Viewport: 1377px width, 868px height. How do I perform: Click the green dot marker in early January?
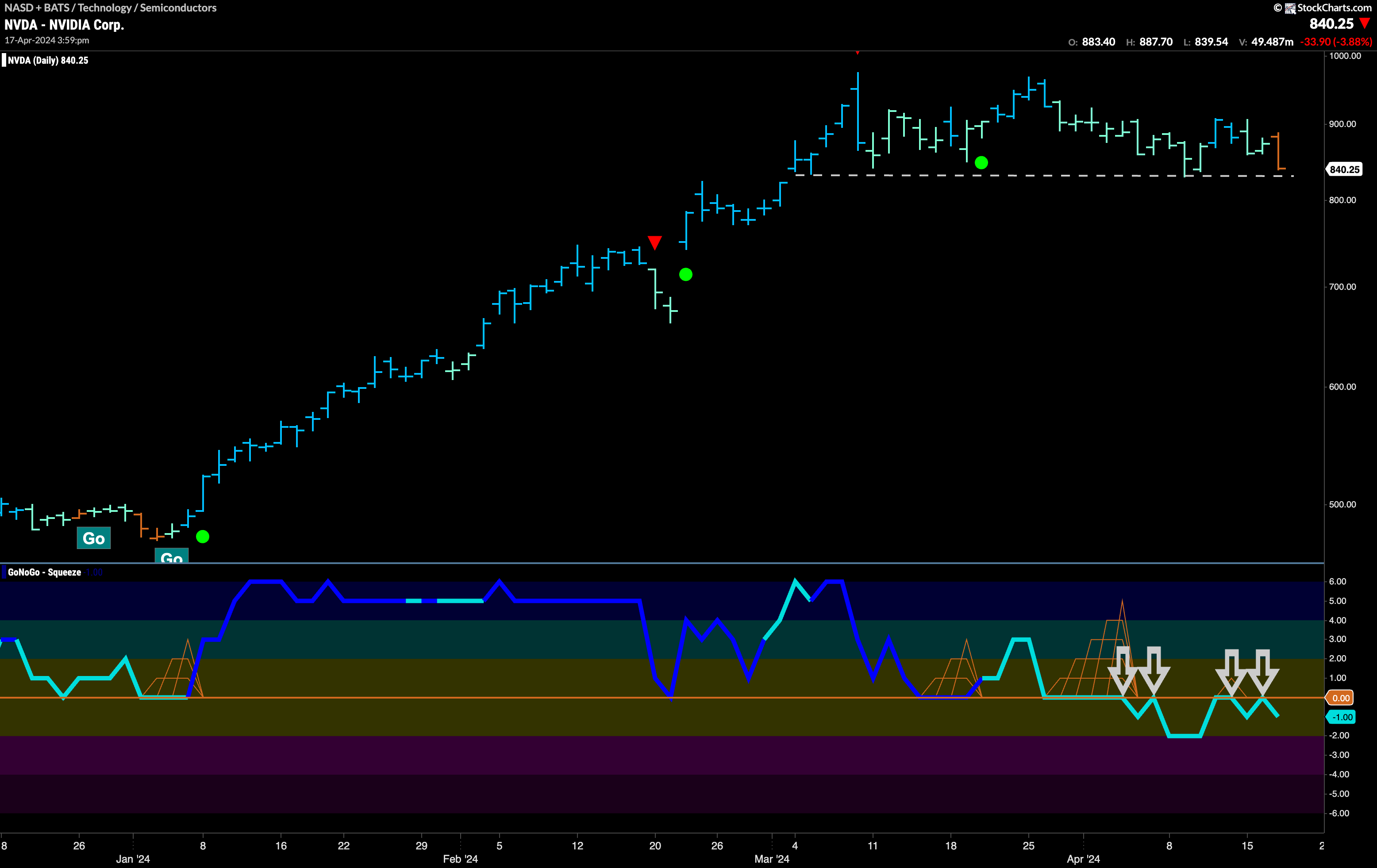(x=202, y=536)
